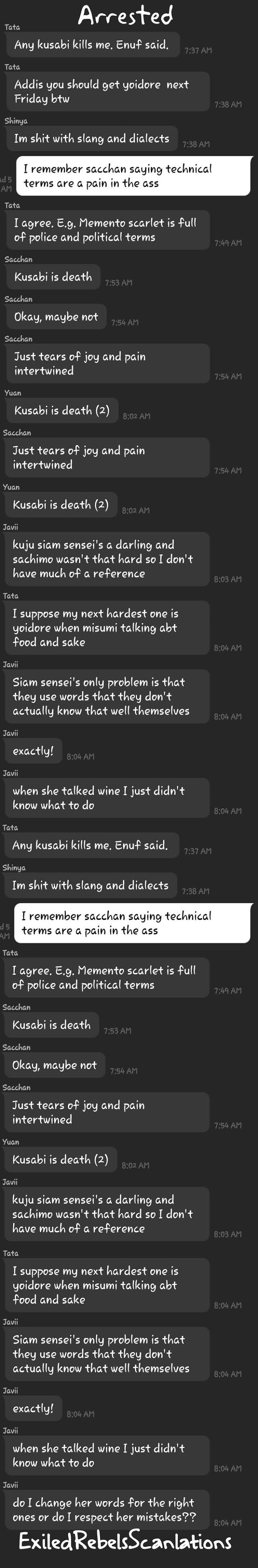Viewport: 258px width, 1568px height.
Task: Select first 'I agree. E.g. Memento scarlet' bubble
Action: [107, 230]
